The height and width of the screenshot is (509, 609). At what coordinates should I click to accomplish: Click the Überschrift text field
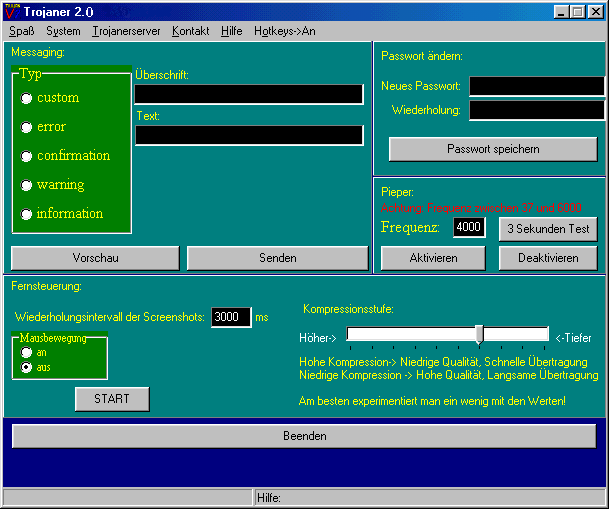pos(249,94)
